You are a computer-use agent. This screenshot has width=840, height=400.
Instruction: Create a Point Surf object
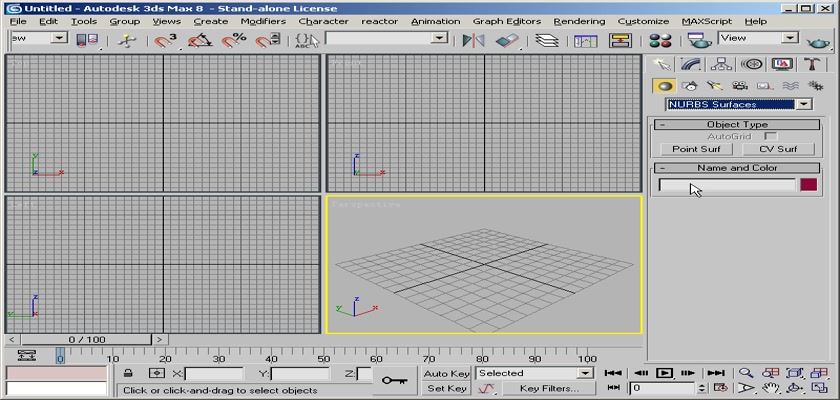(x=696, y=149)
